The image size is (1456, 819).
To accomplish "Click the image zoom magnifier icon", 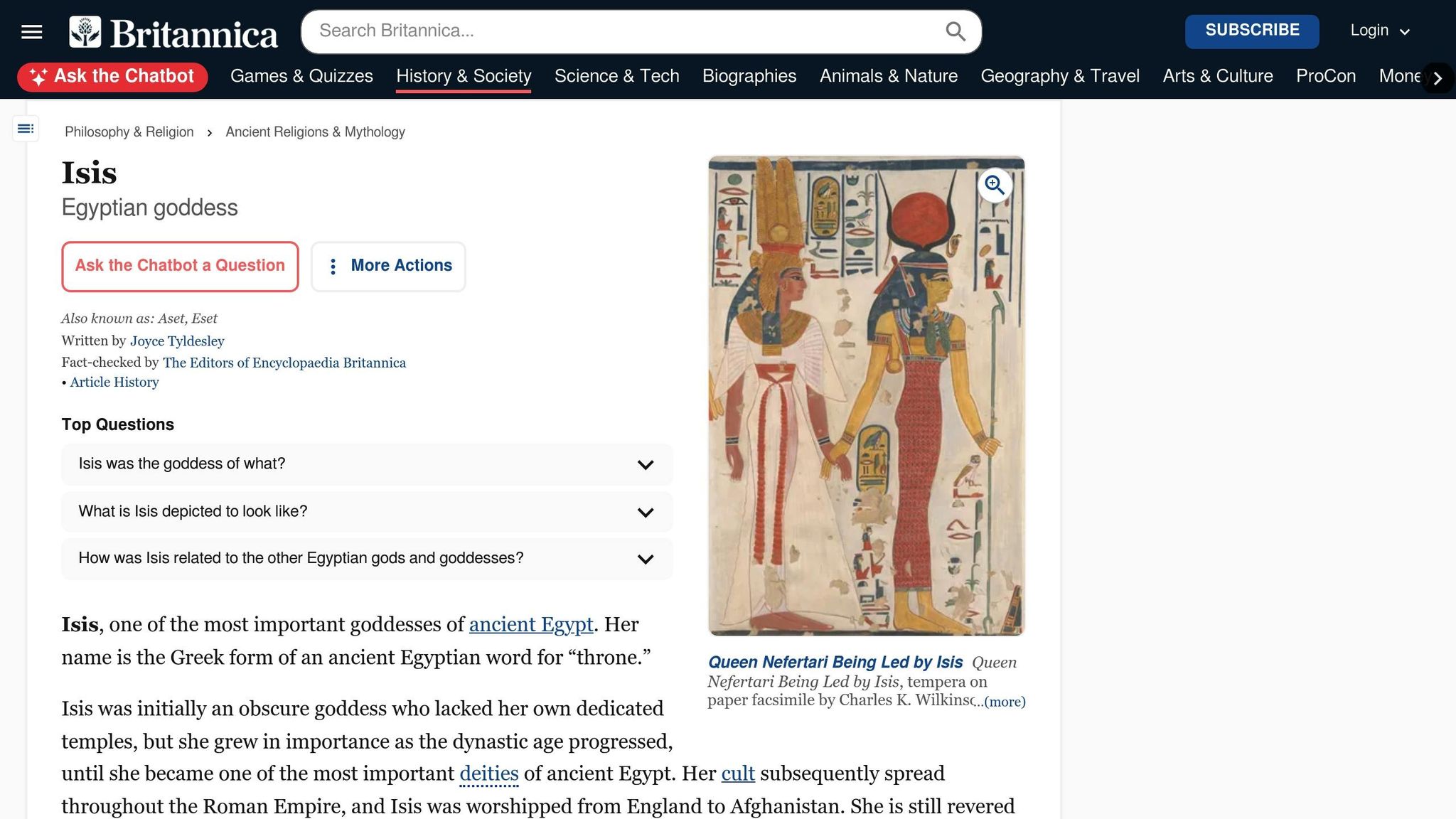I will click(994, 186).
